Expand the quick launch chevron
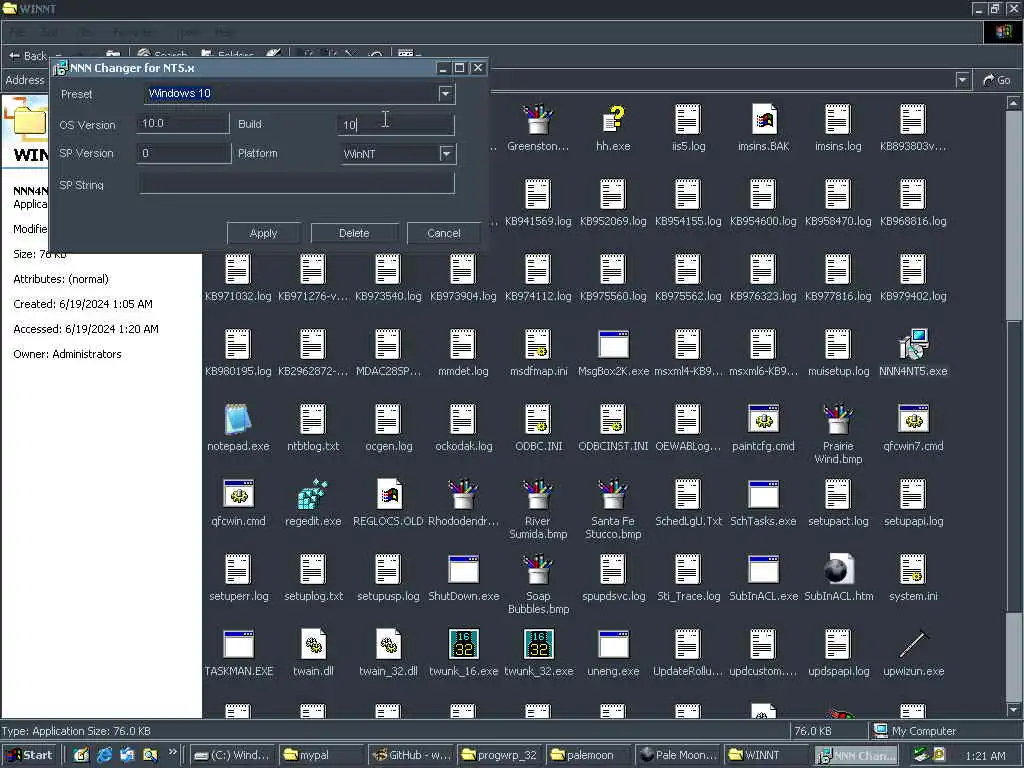Viewport: 1024px width, 768px height. coord(172,752)
